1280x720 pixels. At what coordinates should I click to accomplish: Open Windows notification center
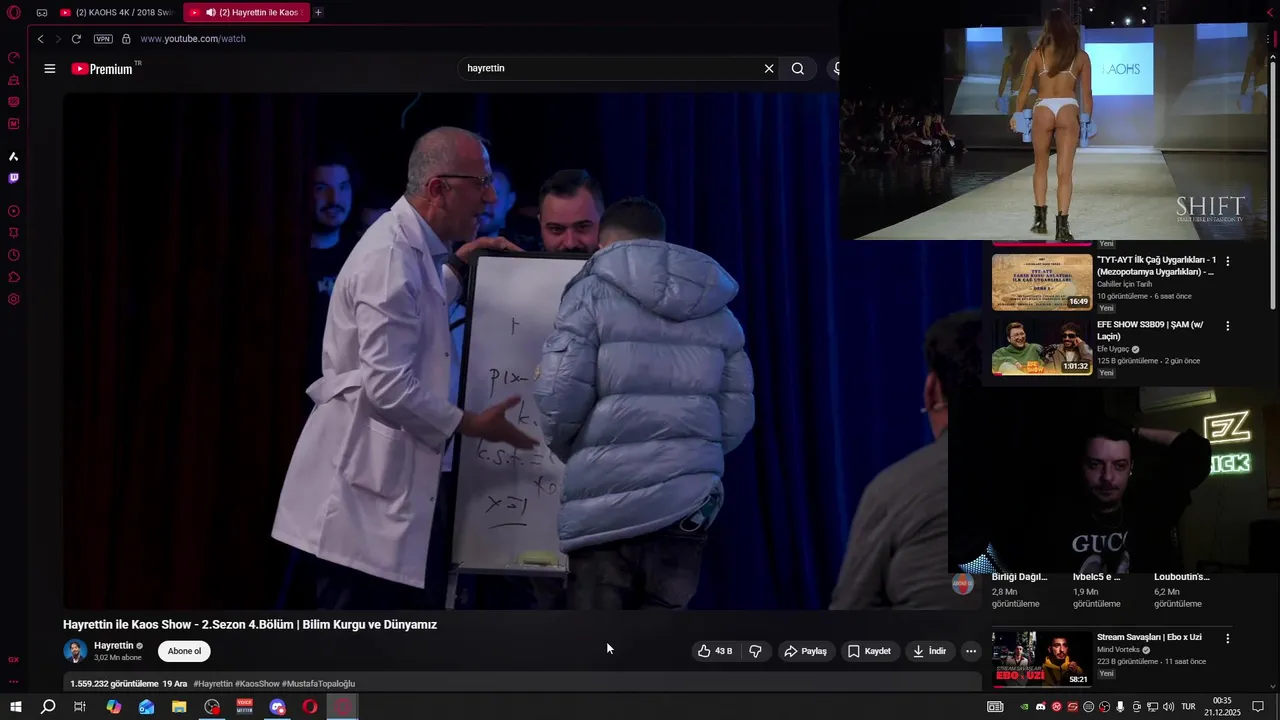point(1258,707)
